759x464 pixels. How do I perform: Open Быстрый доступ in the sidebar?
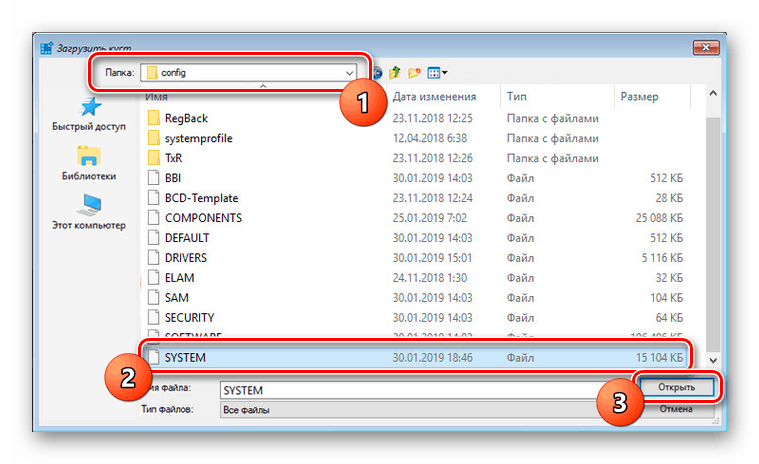89,114
